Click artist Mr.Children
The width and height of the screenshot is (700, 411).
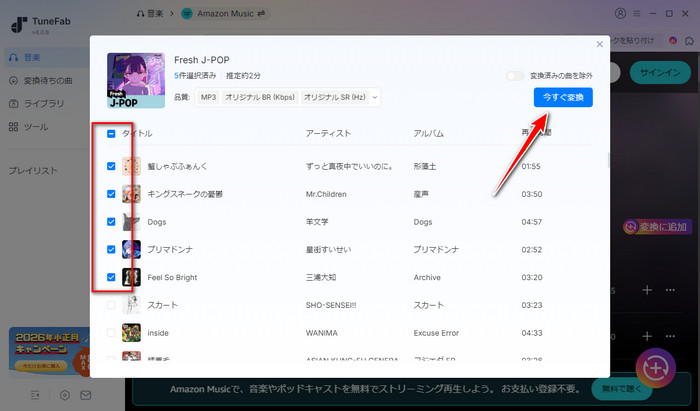(326, 194)
